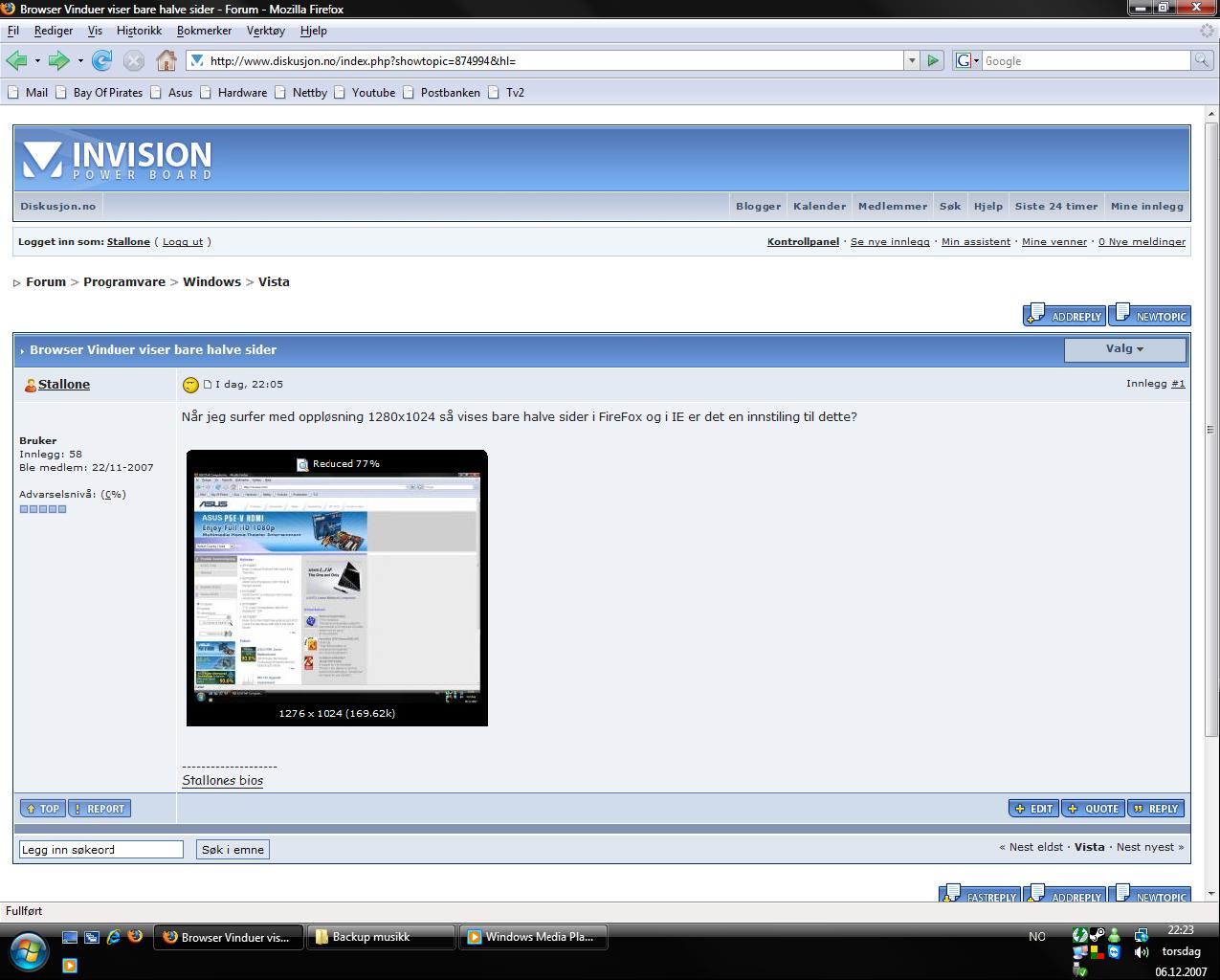Click the REPORT button
This screenshot has width=1220, height=980.
tap(100, 809)
